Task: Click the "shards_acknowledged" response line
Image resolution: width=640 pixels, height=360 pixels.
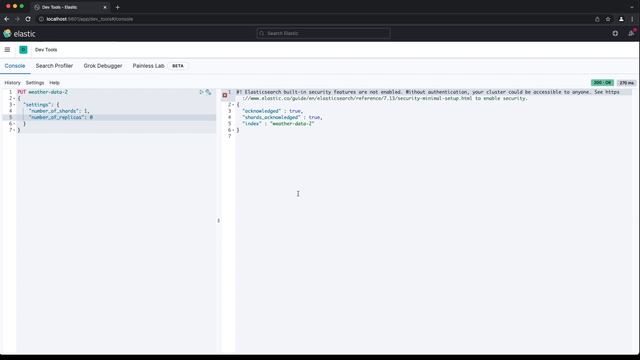Action: pyautogui.click(x=282, y=118)
